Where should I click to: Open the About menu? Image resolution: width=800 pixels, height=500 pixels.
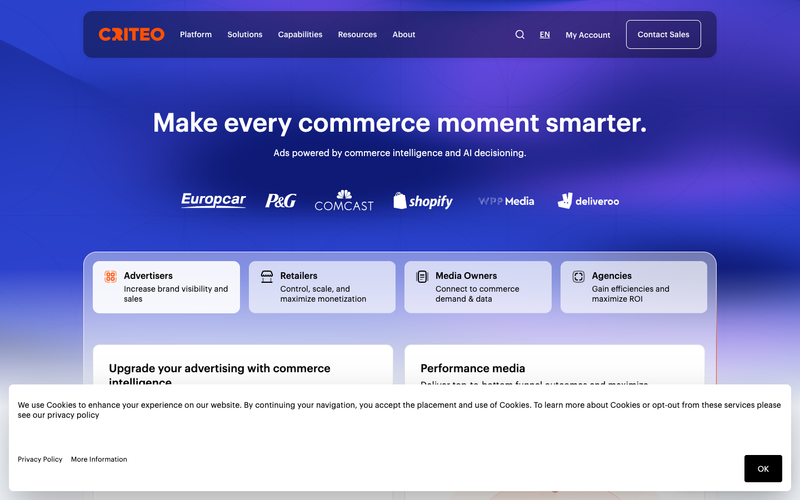coord(404,35)
